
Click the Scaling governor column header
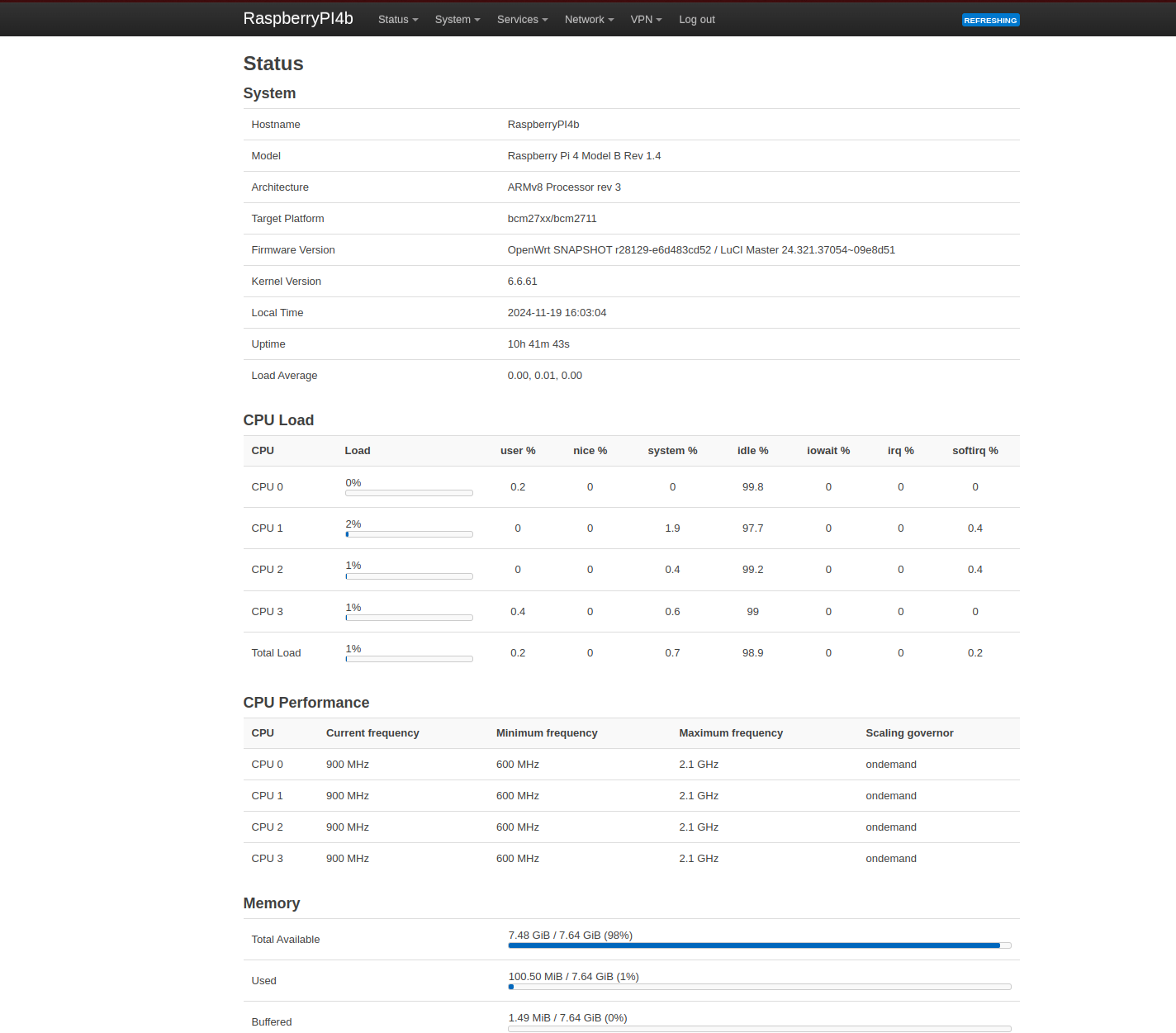tap(909, 733)
